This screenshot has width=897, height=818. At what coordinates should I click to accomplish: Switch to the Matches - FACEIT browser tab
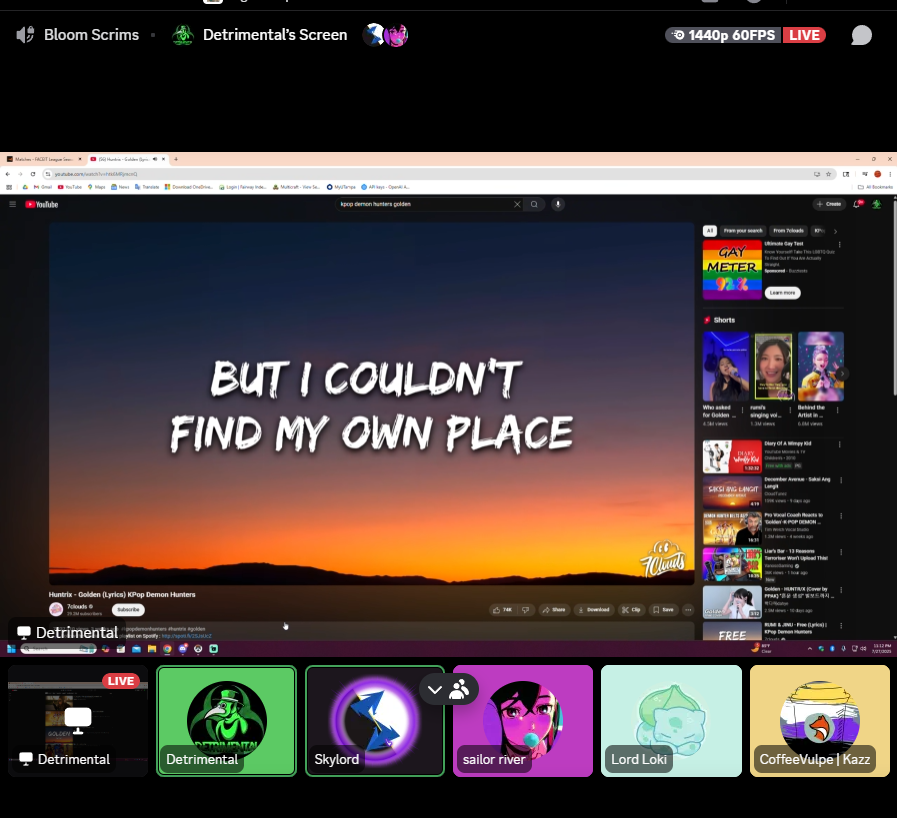tap(43, 159)
